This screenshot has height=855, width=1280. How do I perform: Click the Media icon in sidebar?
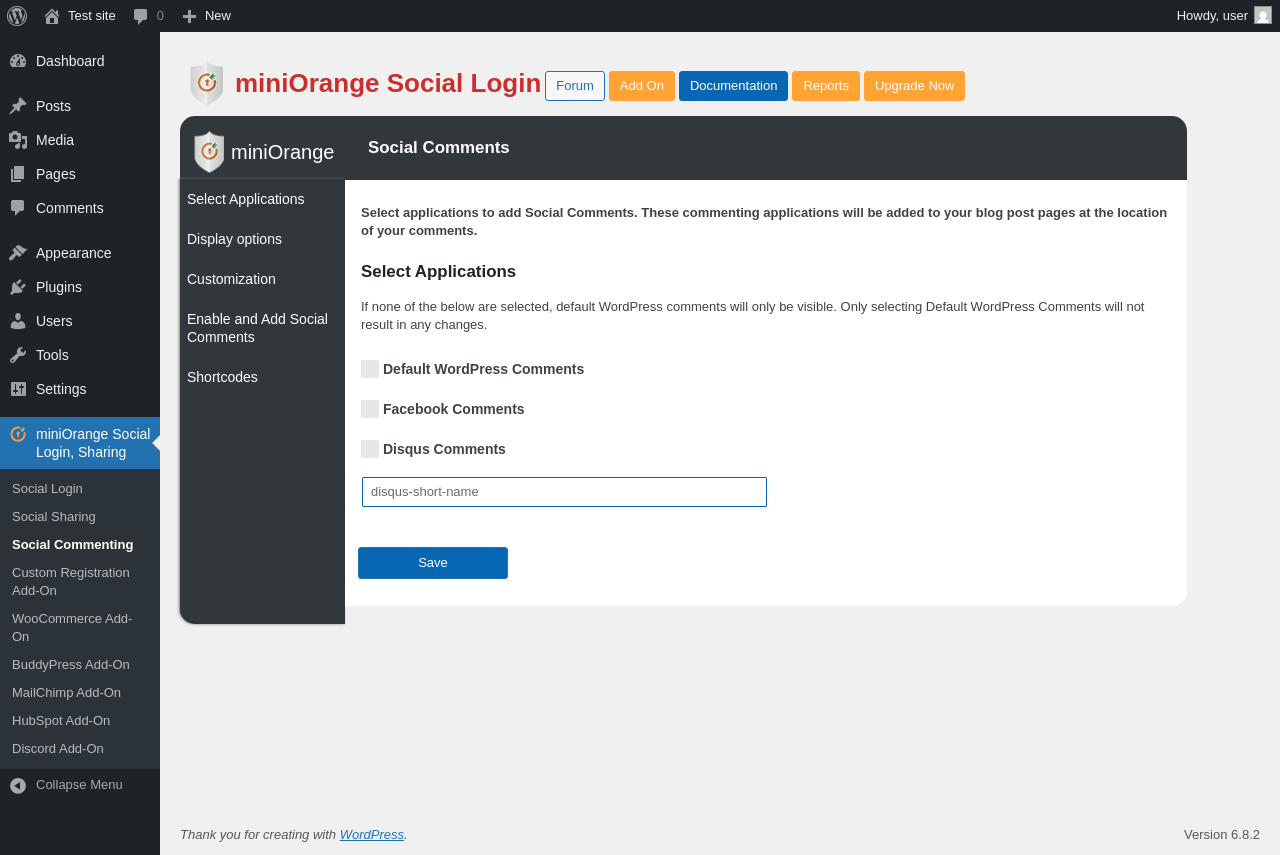point(18,140)
